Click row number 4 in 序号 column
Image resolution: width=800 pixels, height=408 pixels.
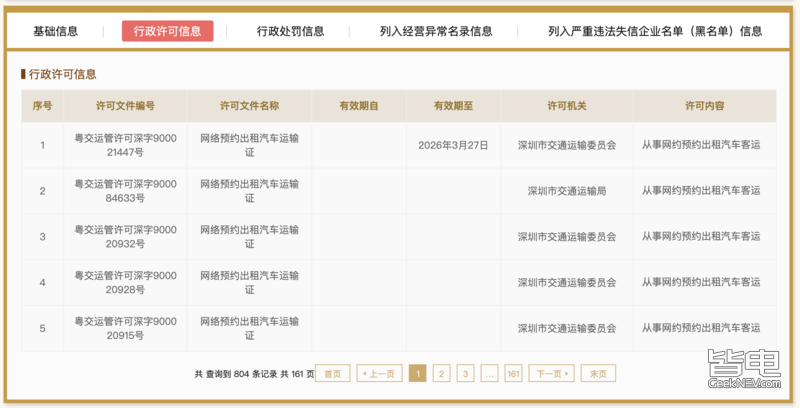42,283
